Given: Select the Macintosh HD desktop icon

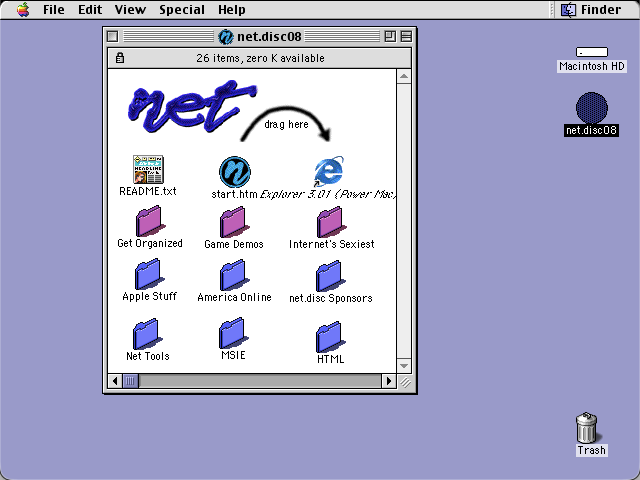Looking at the screenshot, I should (x=591, y=52).
